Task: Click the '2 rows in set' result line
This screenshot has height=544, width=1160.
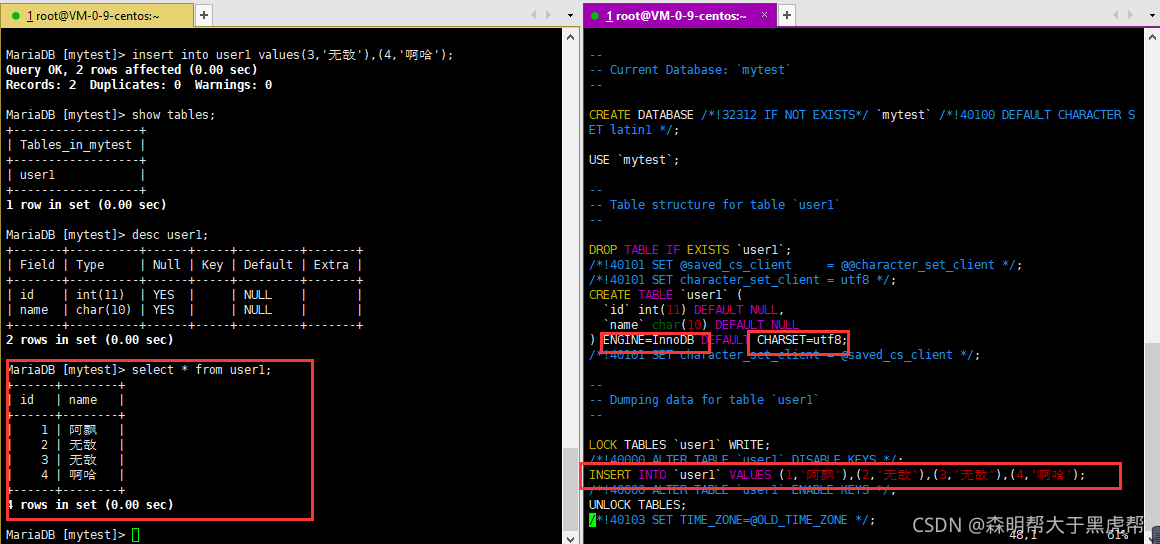Action: (x=90, y=340)
